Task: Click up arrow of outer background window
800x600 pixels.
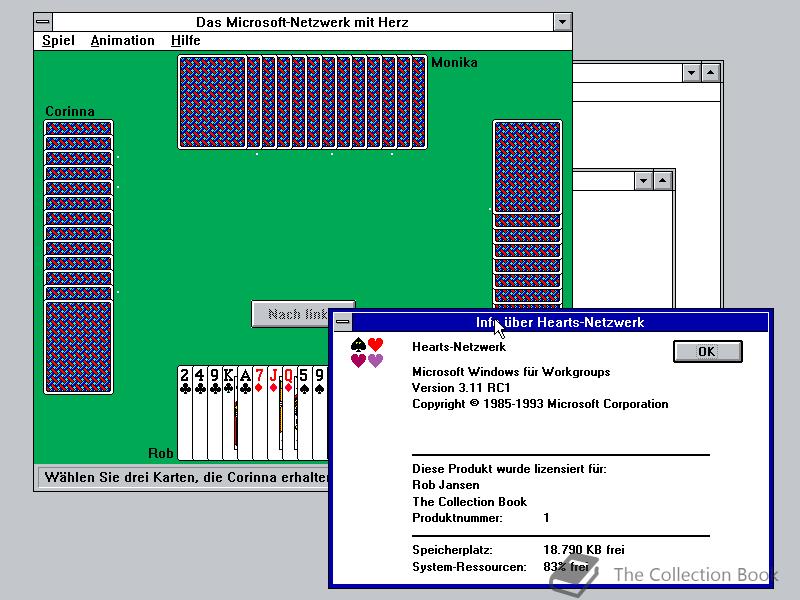Action: (x=711, y=73)
